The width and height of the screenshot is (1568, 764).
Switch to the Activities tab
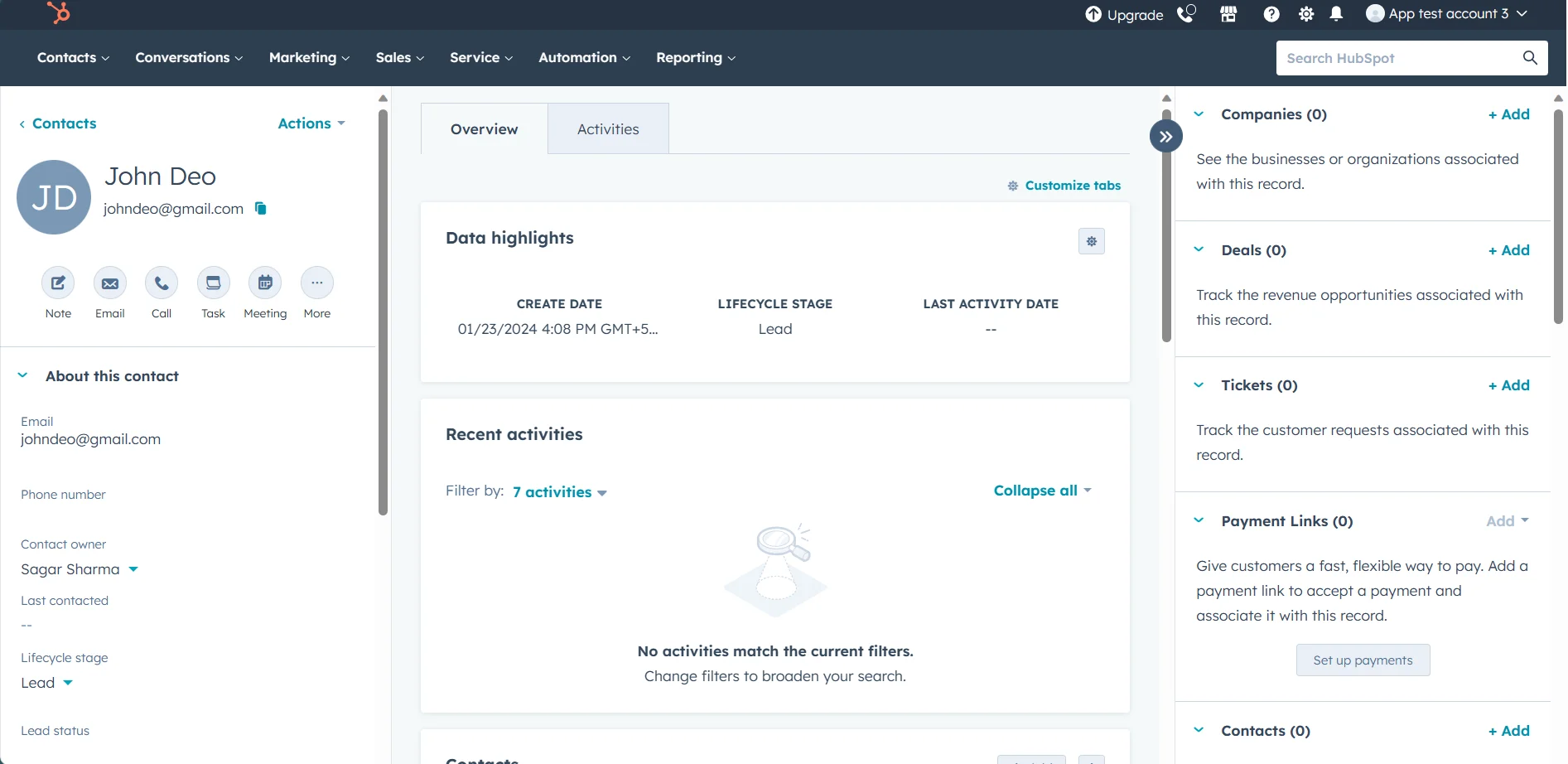tap(607, 128)
